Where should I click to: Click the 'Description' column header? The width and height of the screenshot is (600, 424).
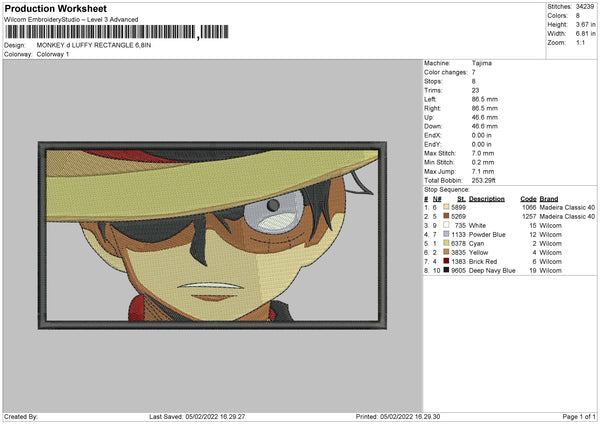[x=487, y=199]
